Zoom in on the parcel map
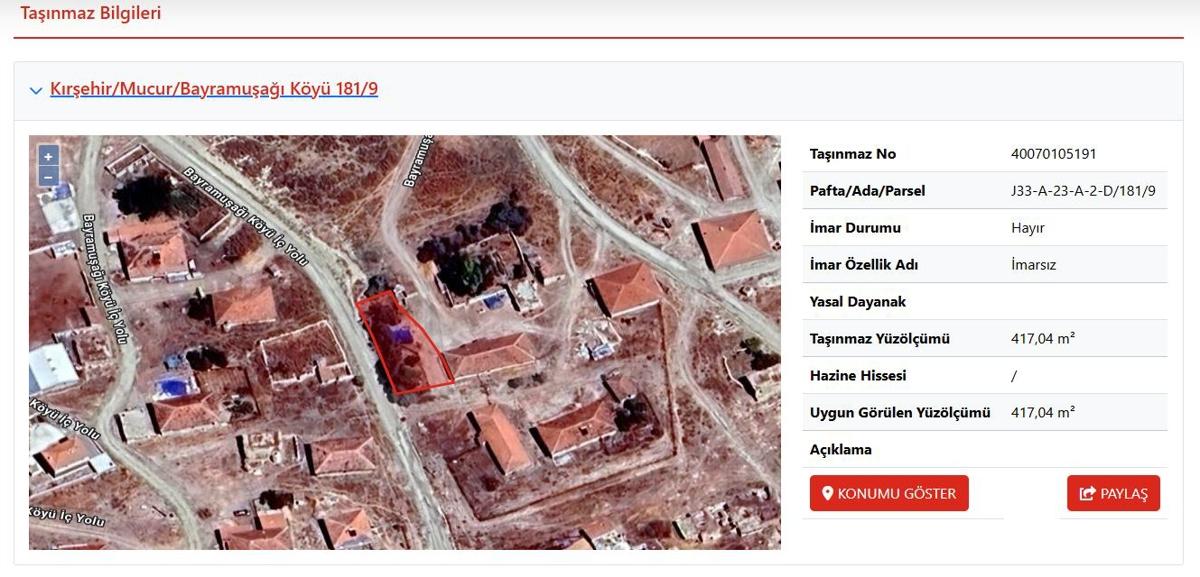The width and height of the screenshot is (1200, 577). [48, 156]
